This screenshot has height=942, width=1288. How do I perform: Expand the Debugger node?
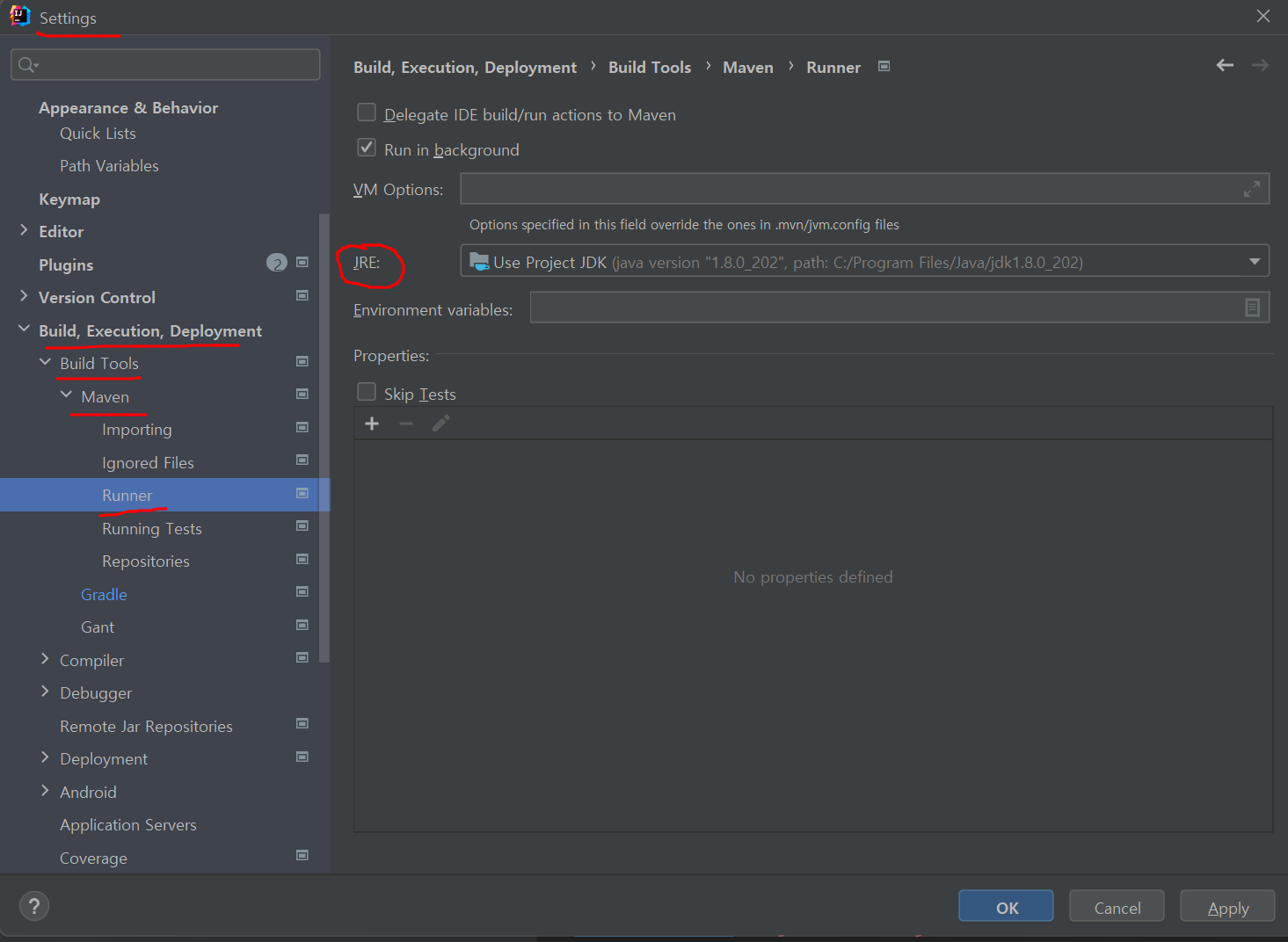pos(45,692)
